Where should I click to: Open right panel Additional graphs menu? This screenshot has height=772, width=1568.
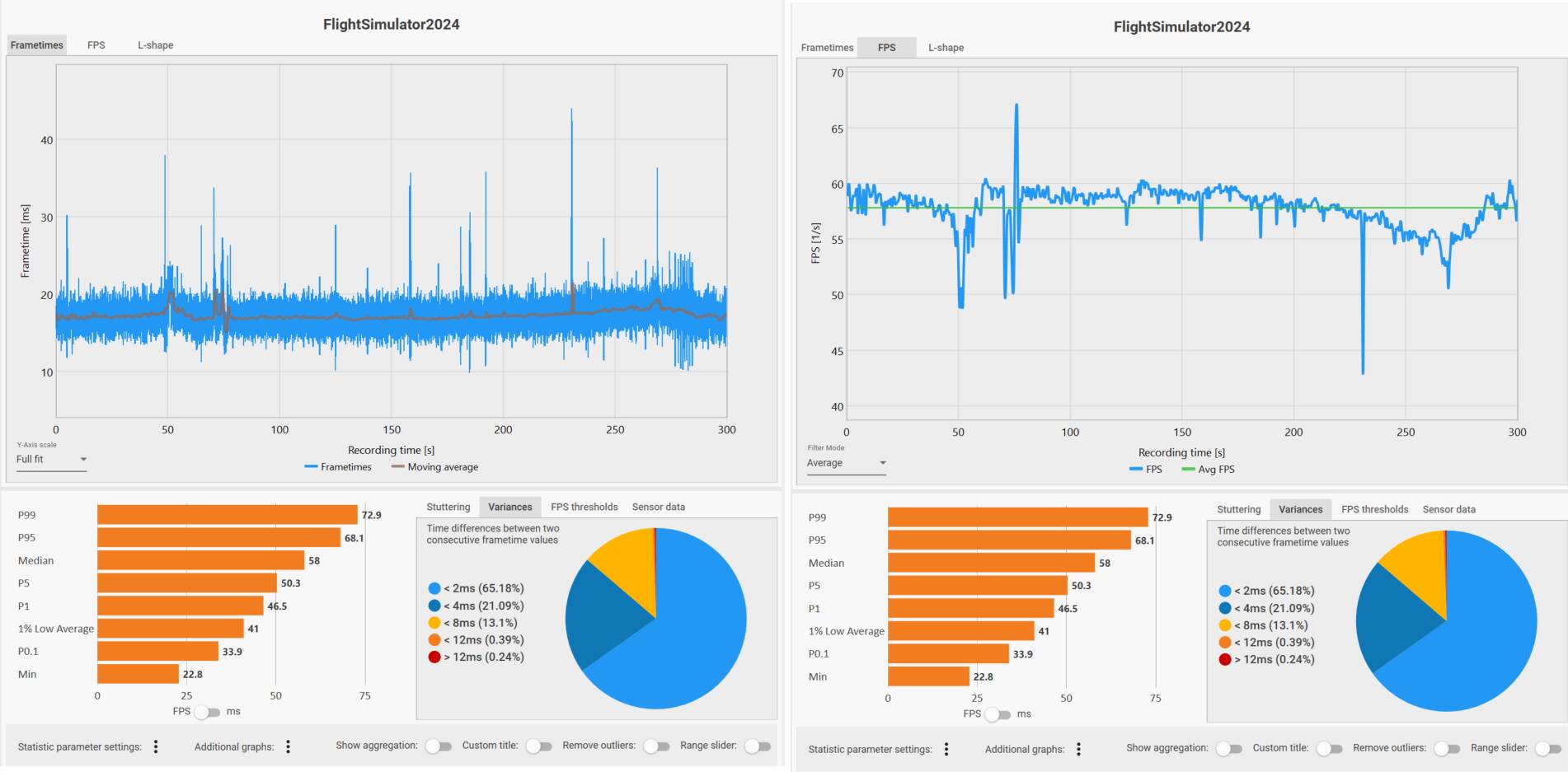coord(1078,749)
